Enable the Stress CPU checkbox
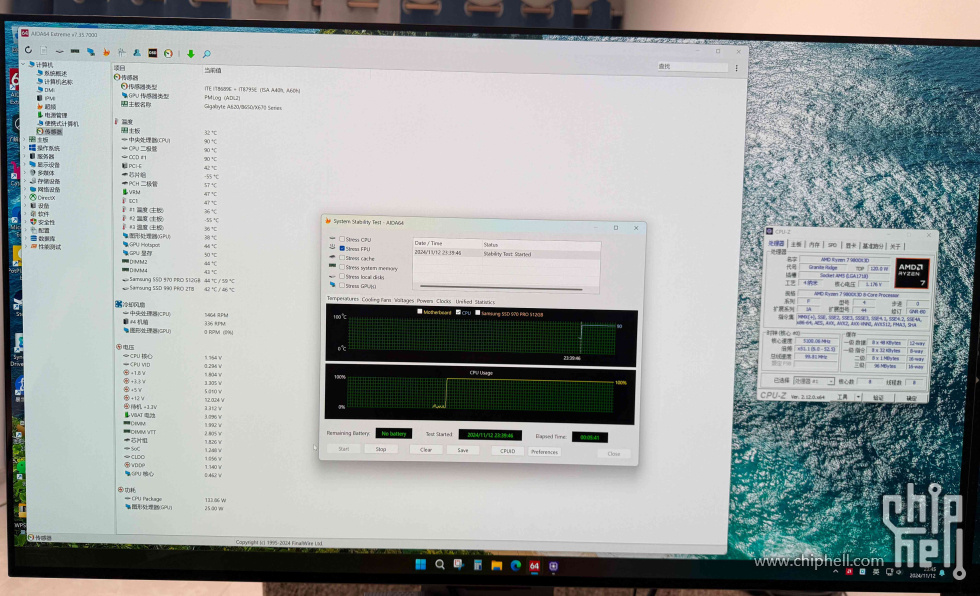Viewport: 980px width, 596px height. [x=342, y=239]
